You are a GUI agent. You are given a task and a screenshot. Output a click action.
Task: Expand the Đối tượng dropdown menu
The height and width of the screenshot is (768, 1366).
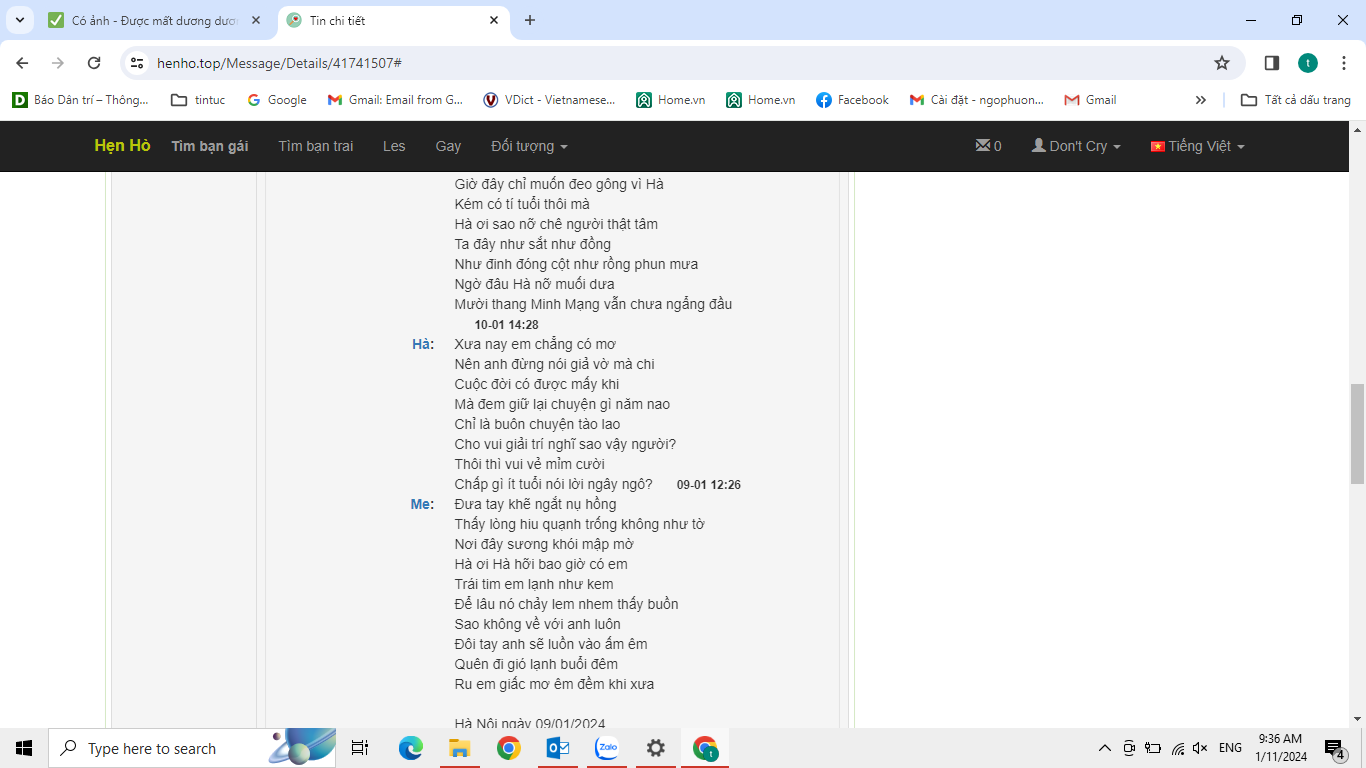click(529, 146)
